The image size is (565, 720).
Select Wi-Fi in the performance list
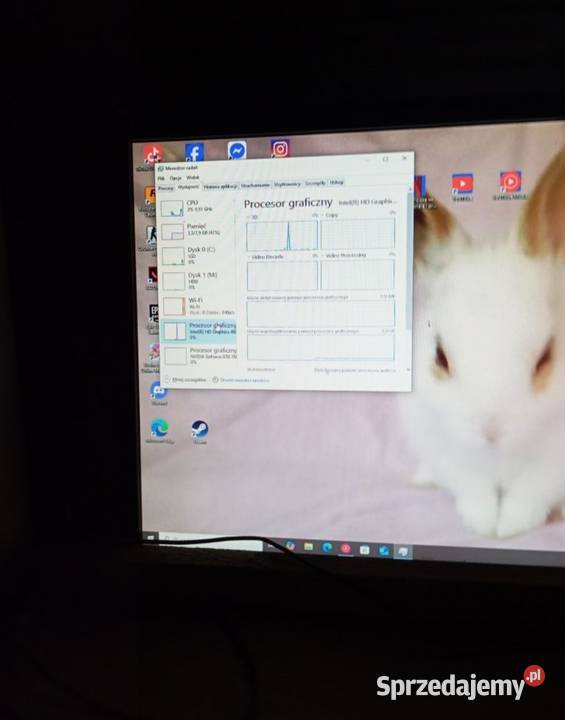198,306
